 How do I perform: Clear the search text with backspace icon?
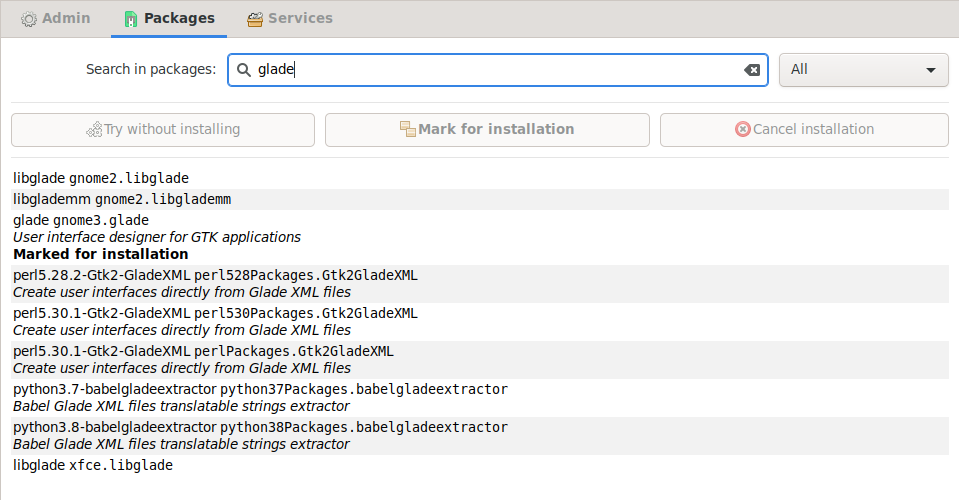752,70
